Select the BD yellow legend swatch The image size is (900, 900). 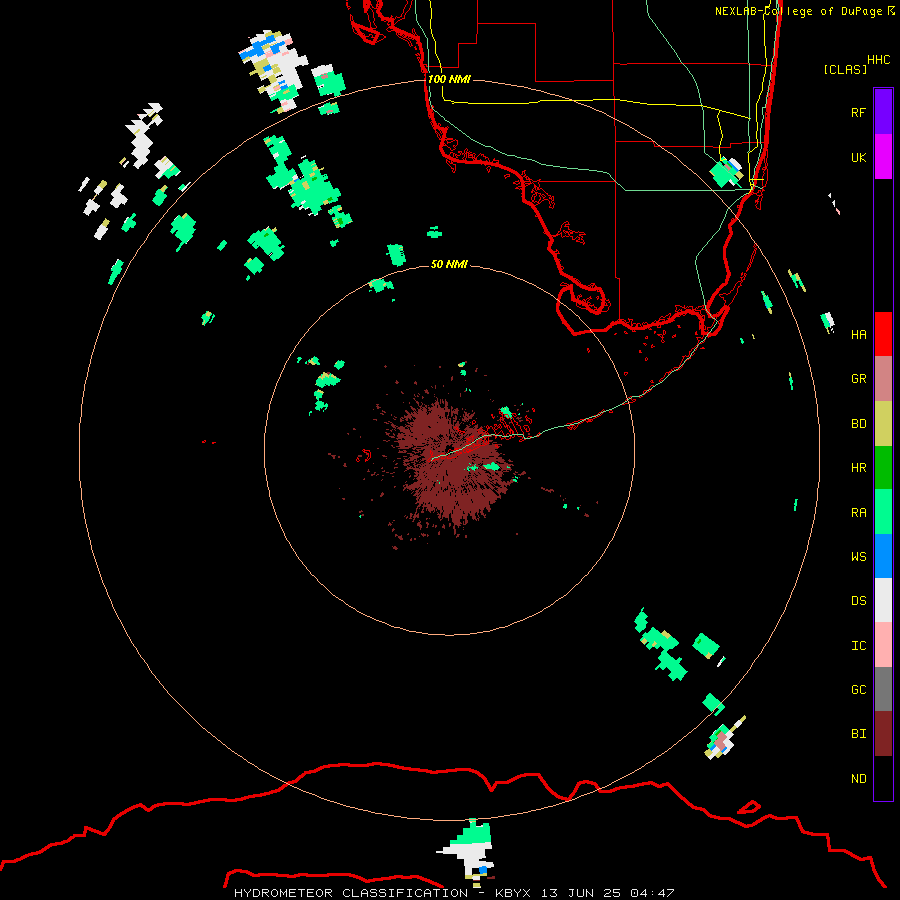883,423
